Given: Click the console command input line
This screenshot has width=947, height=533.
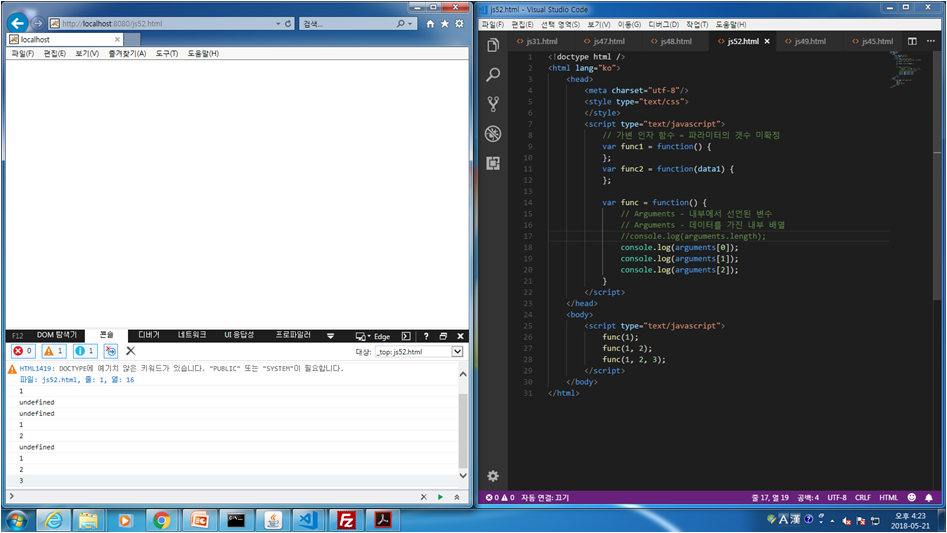Looking at the screenshot, I should pos(217,497).
